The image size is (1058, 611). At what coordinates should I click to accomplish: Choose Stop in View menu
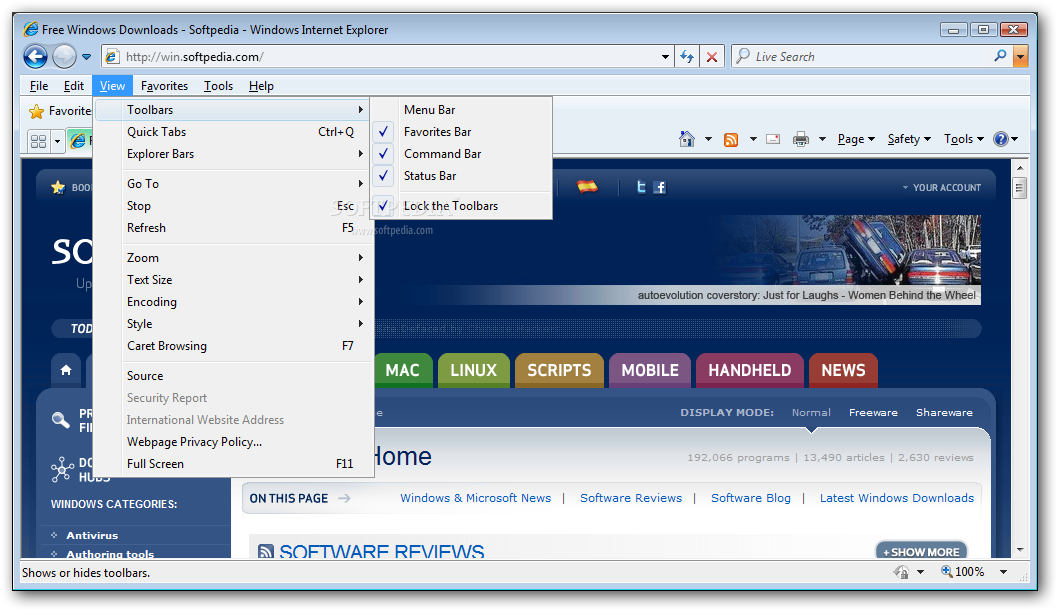coord(233,206)
